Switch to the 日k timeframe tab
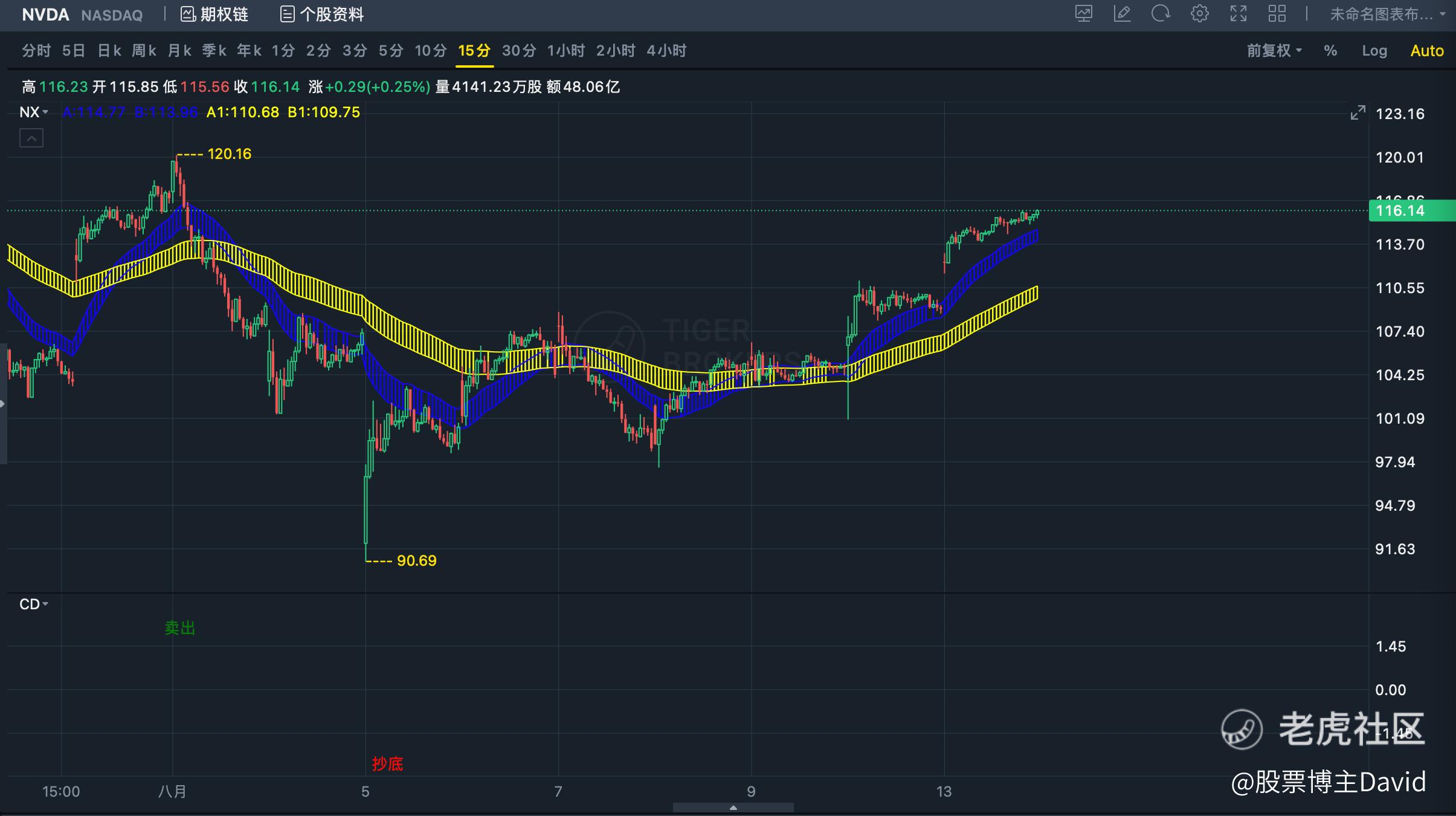This screenshot has width=1456, height=816. [x=109, y=51]
